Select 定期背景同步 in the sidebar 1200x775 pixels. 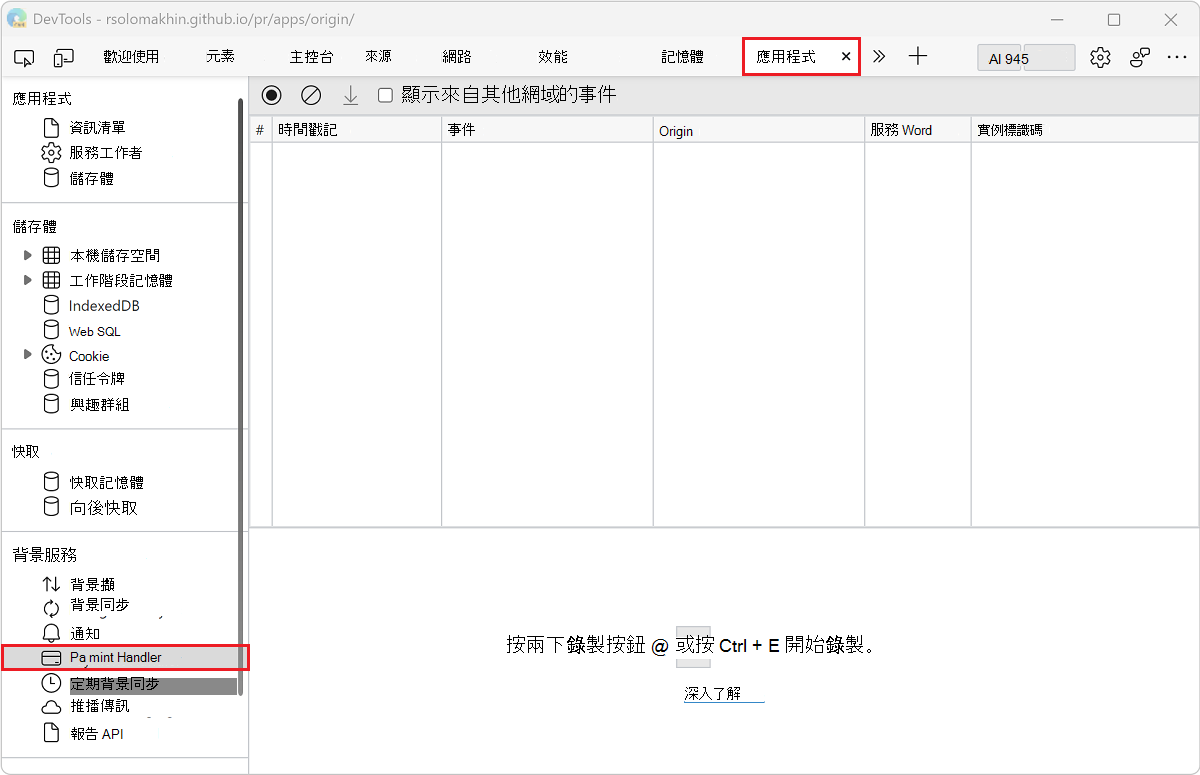click(114, 685)
